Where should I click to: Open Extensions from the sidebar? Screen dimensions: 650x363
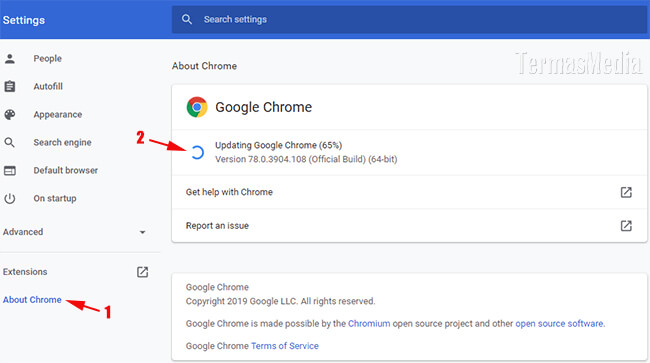(25, 272)
